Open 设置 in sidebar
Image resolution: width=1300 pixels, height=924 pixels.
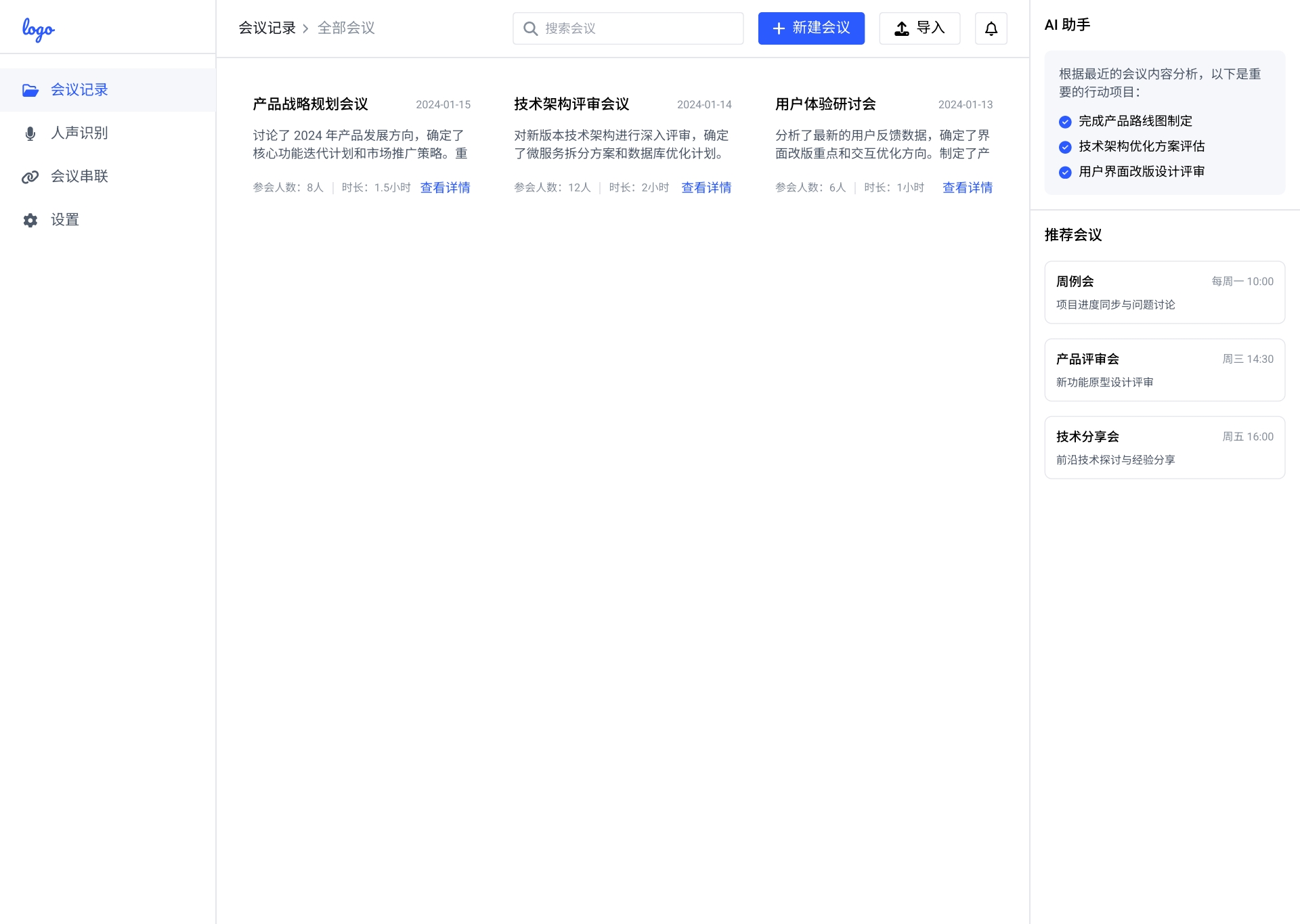[108, 220]
